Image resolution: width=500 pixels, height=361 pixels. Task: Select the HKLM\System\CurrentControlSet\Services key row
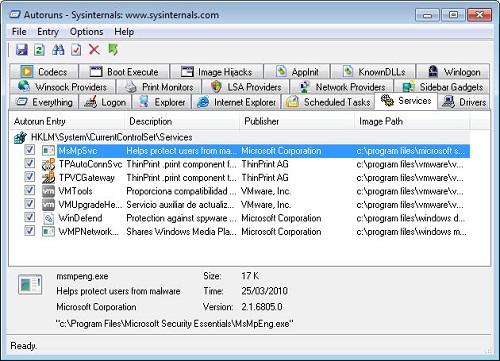pos(240,137)
